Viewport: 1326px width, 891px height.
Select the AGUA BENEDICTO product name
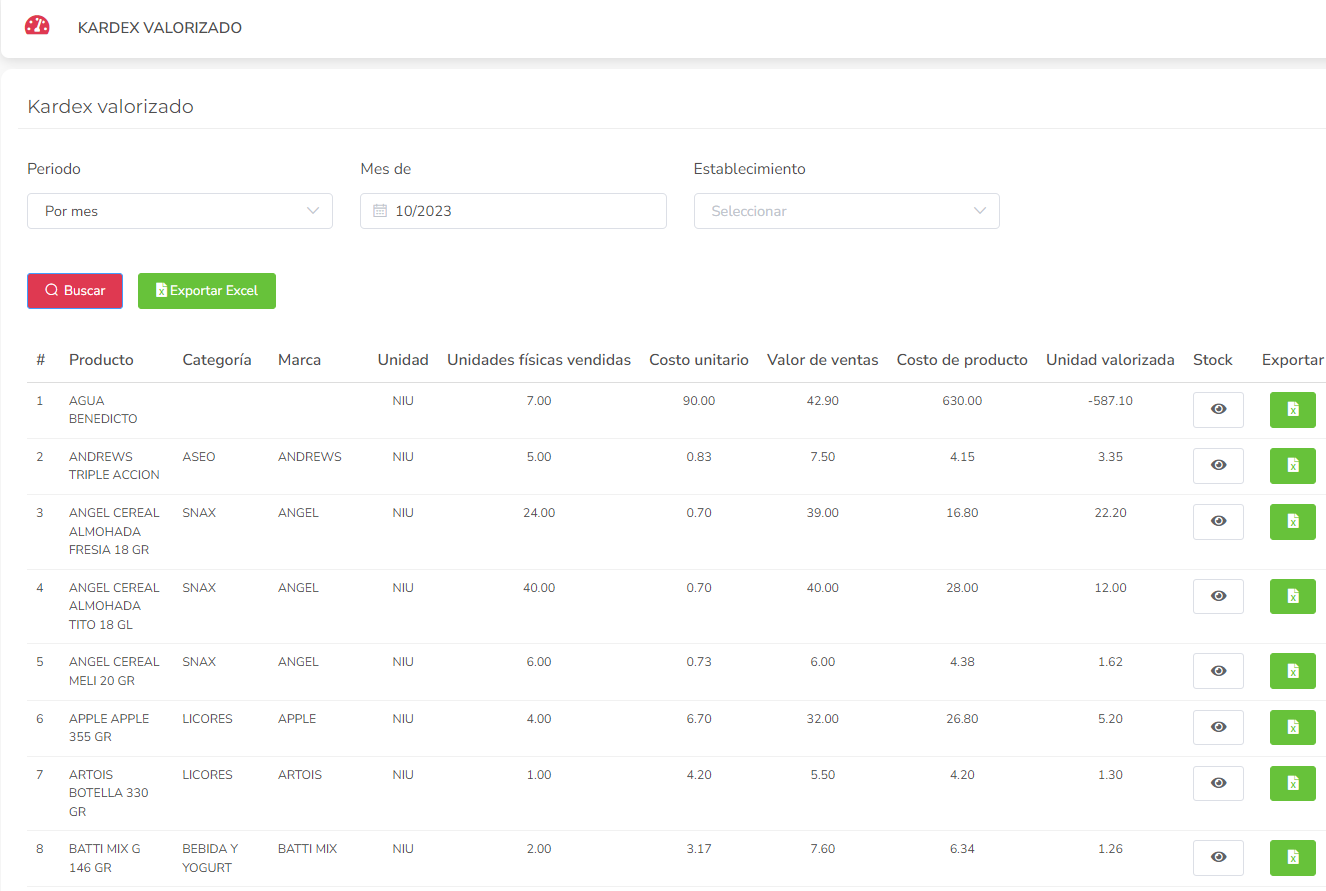tap(103, 410)
